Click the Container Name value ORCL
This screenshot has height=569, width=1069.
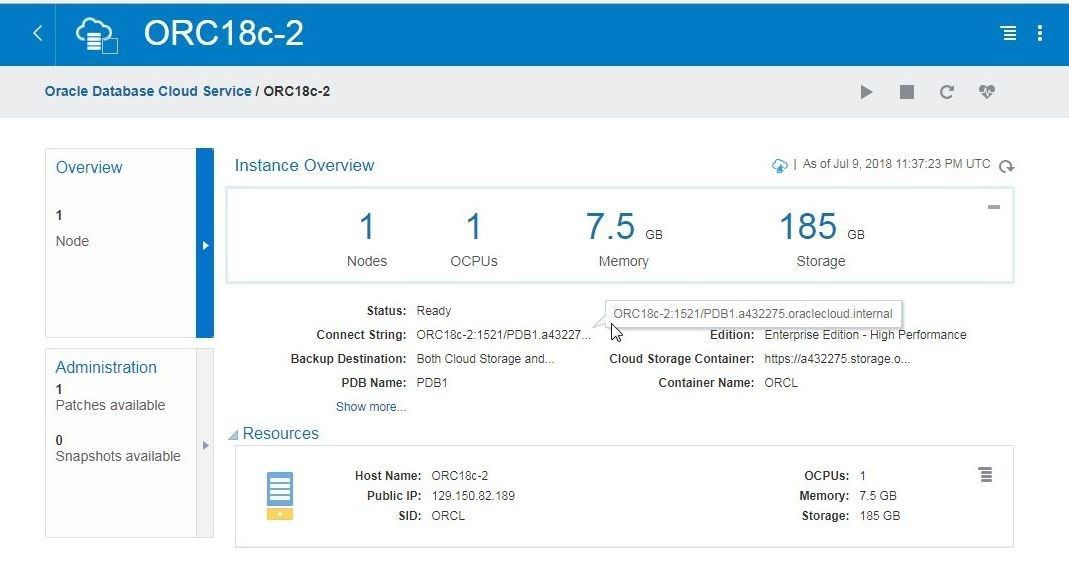pyautogui.click(x=781, y=382)
